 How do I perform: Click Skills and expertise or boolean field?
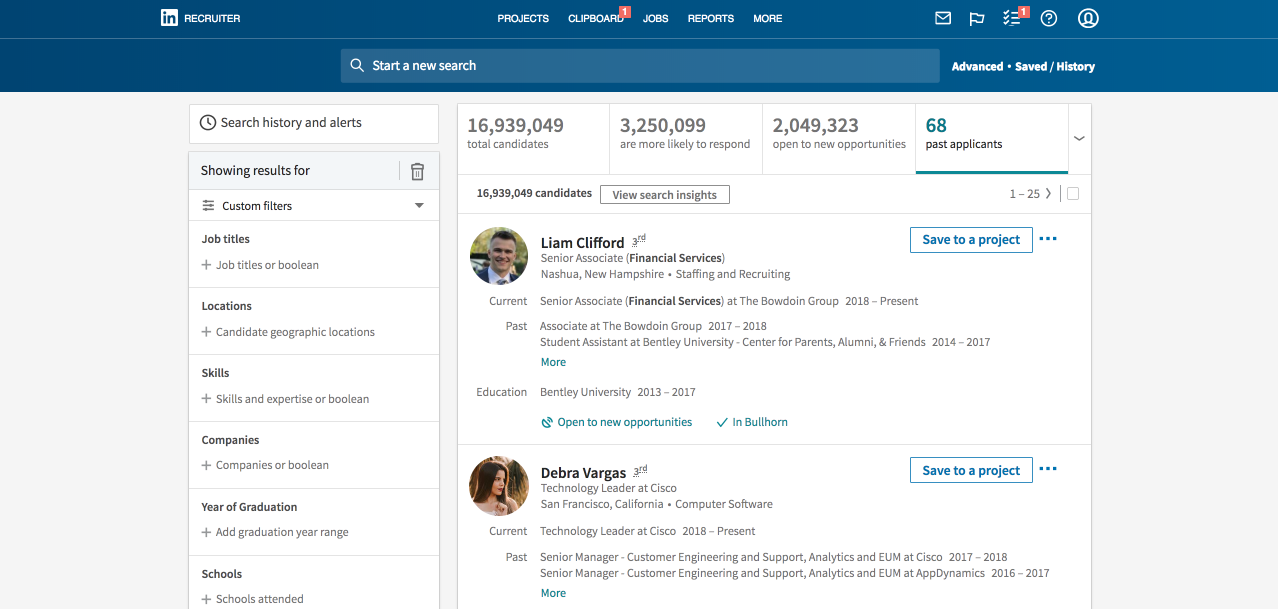292,399
